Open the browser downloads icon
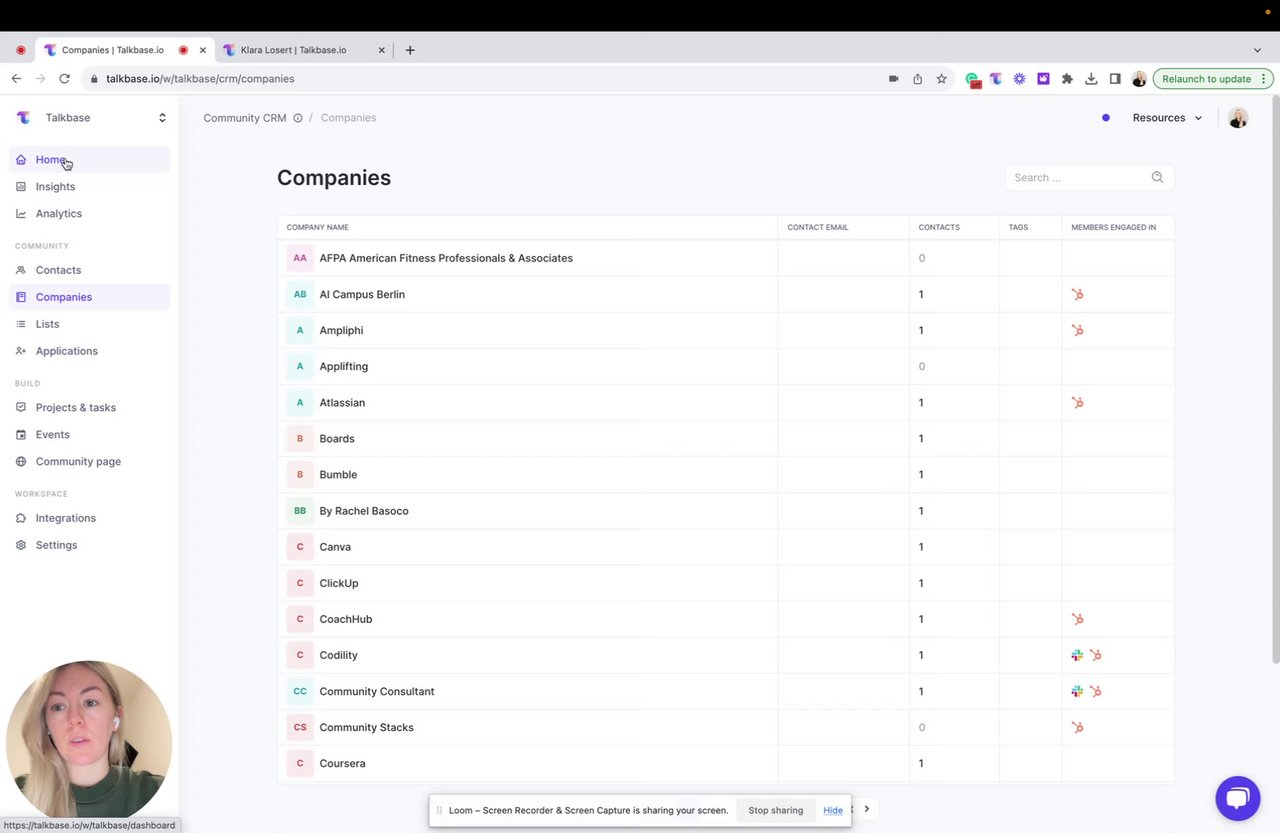 pos(1091,79)
